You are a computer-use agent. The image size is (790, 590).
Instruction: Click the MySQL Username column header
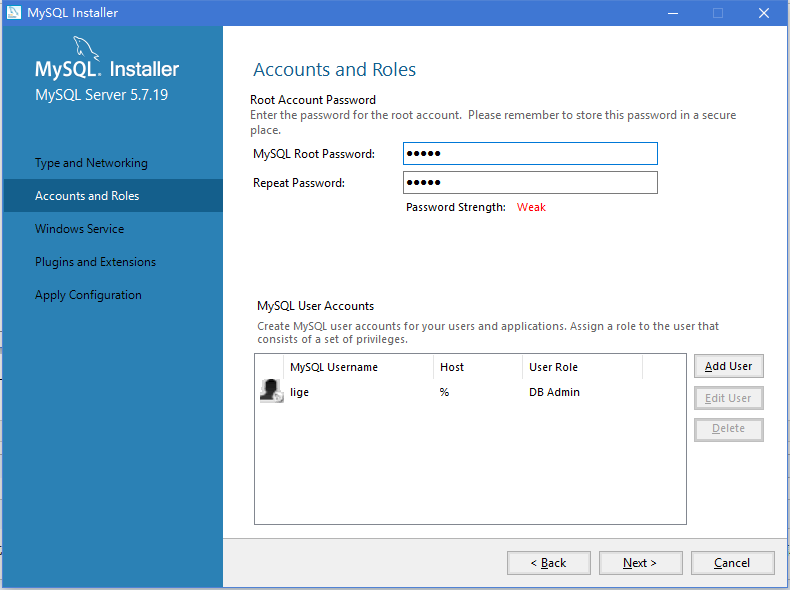pyautogui.click(x=358, y=367)
